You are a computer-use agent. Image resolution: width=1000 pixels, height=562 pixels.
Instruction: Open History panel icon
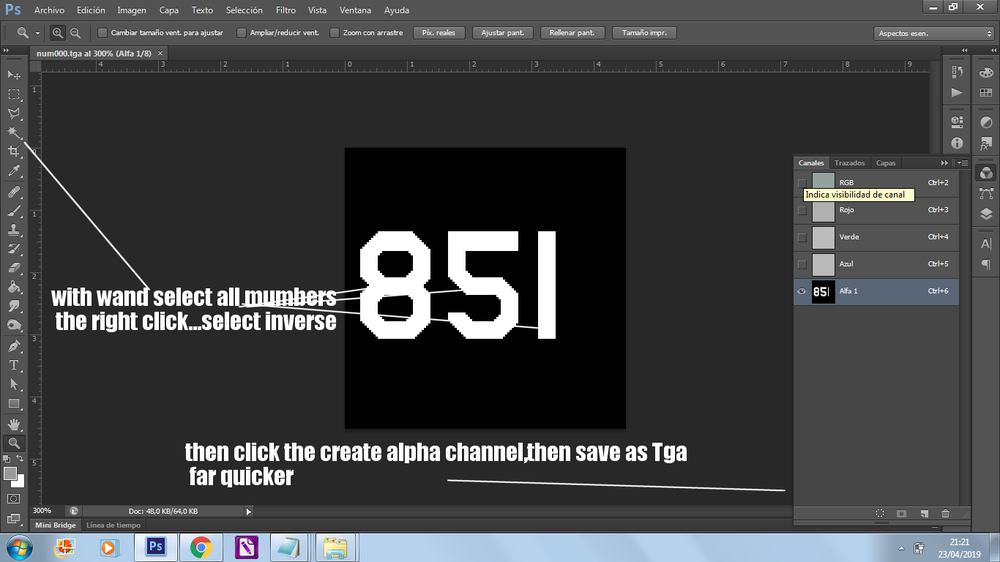957,72
